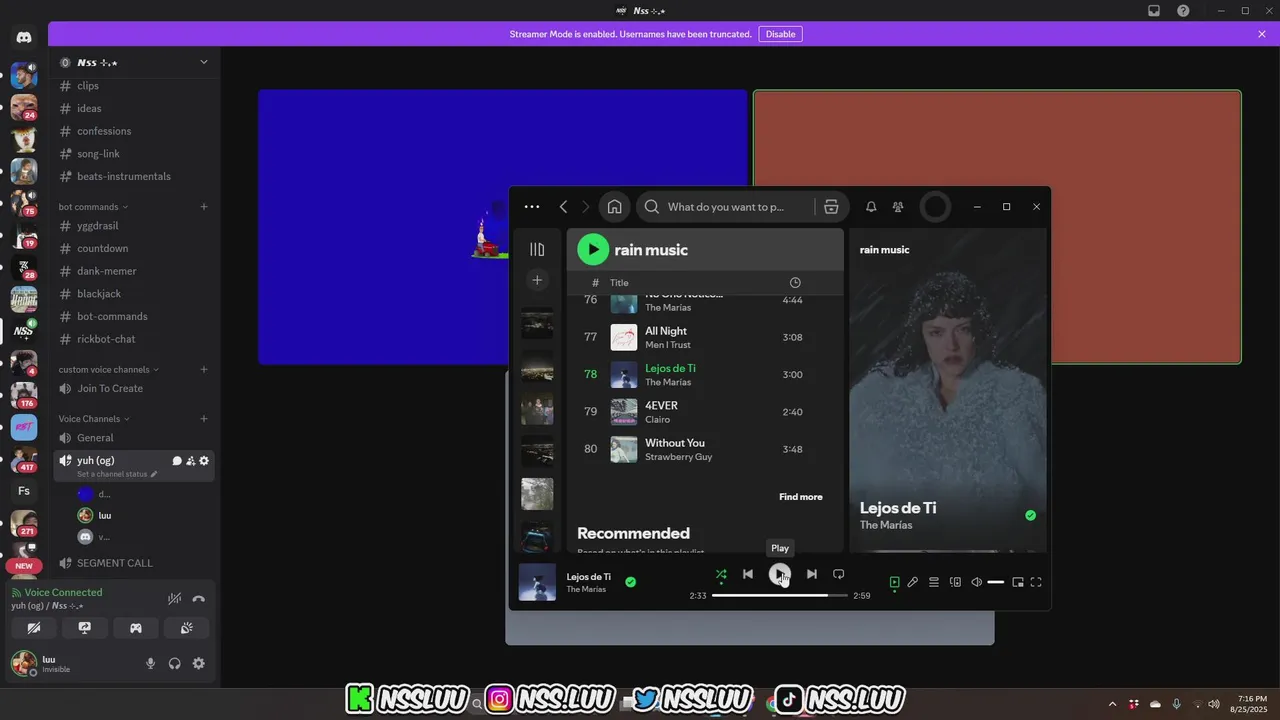Seek on the Spotify song progress bar
The image size is (1280, 720).
(779, 595)
